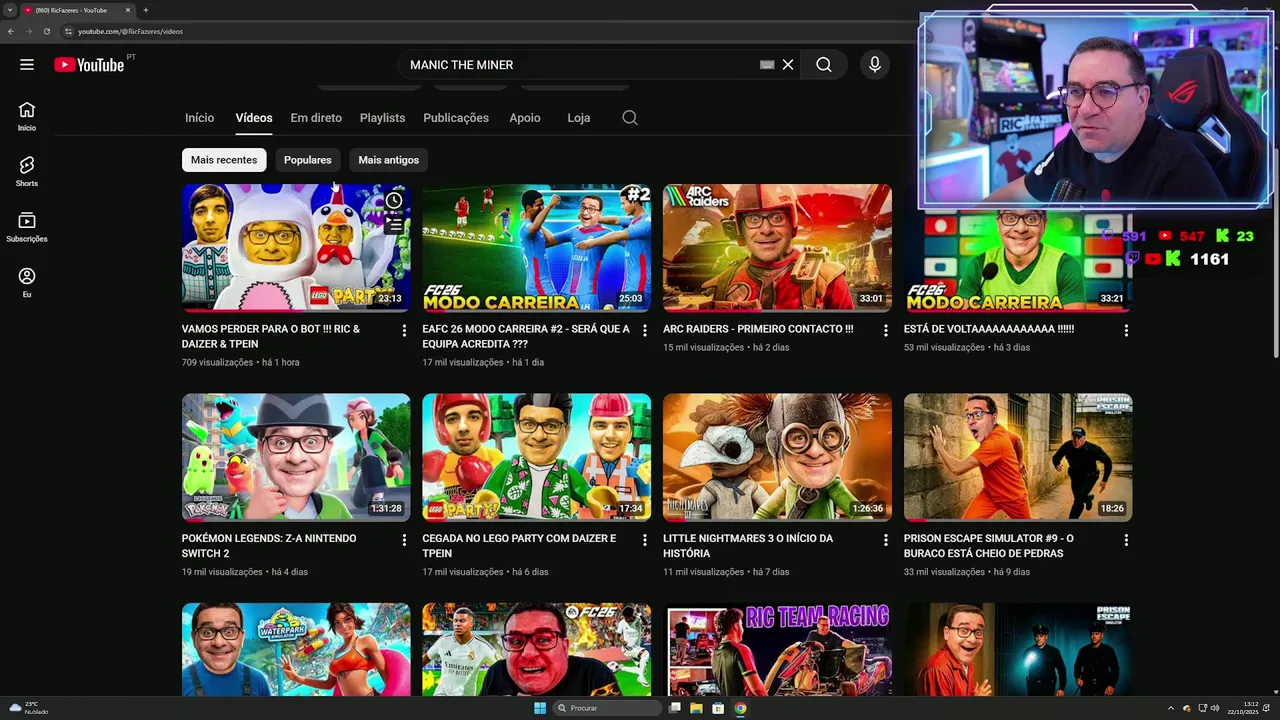Open options menu for ARC RAIDERS video
This screenshot has height=720, width=1280.
click(885, 330)
